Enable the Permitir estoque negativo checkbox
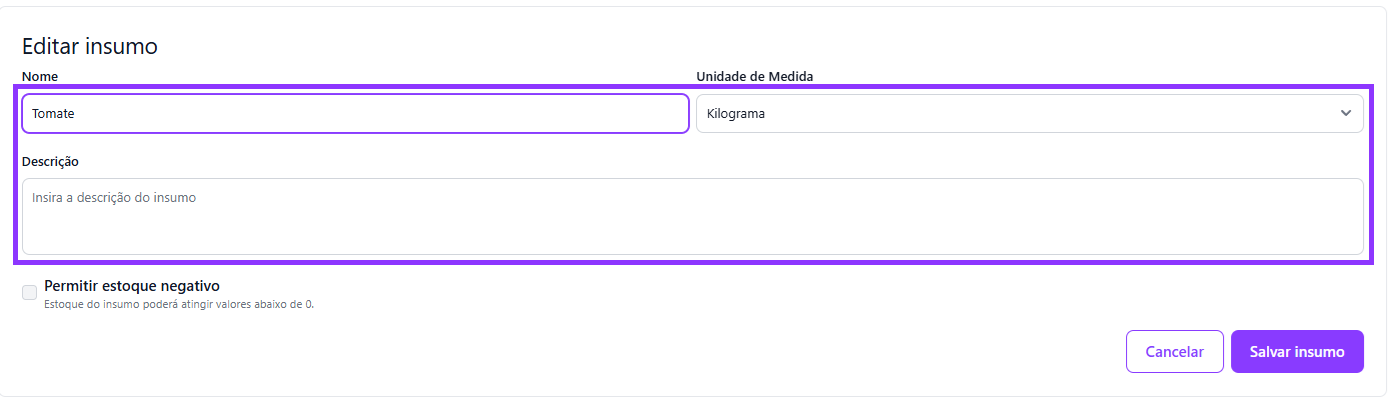 coord(30,292)
